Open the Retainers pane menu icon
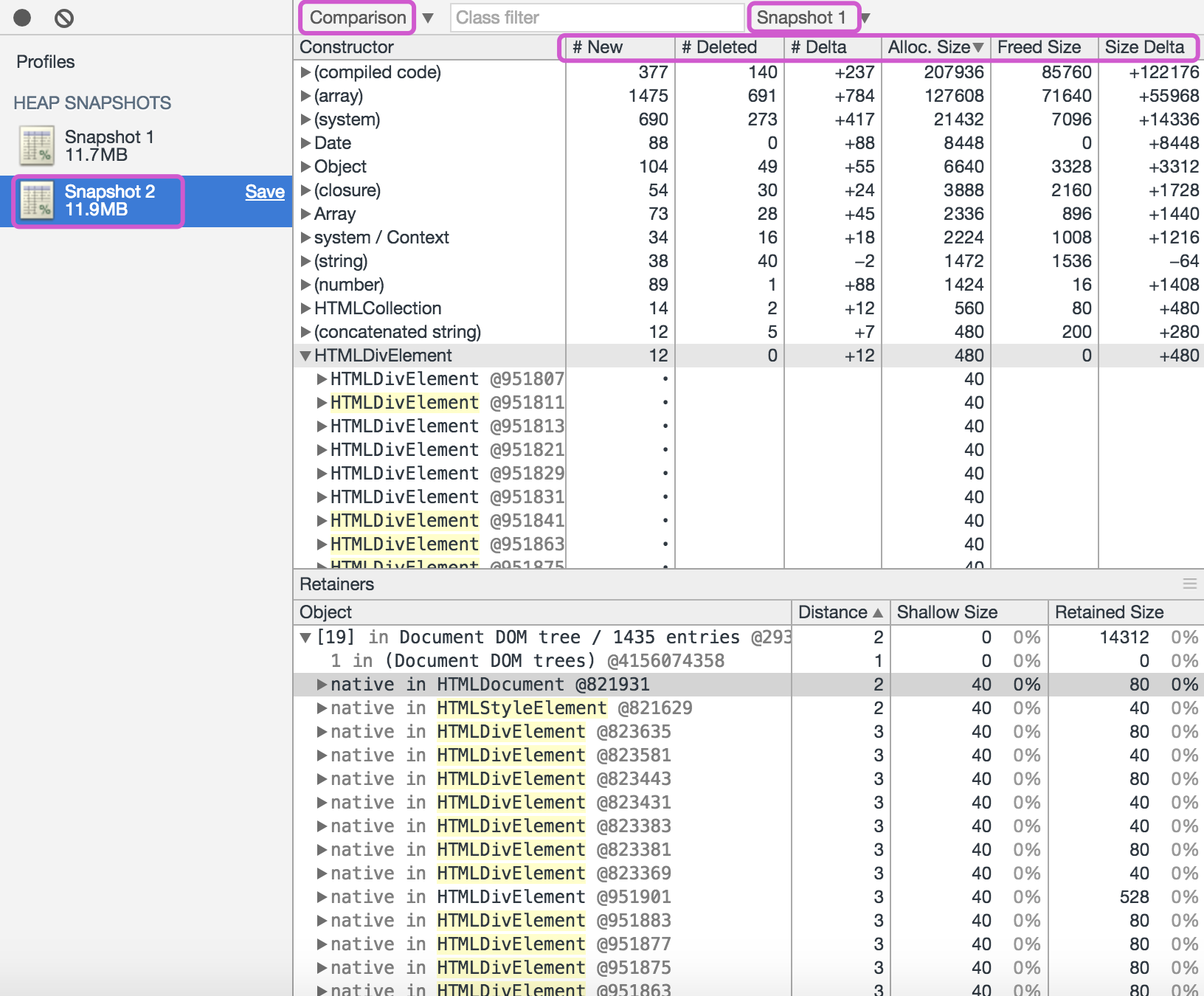1204x996 pixels. [1189, 584]
